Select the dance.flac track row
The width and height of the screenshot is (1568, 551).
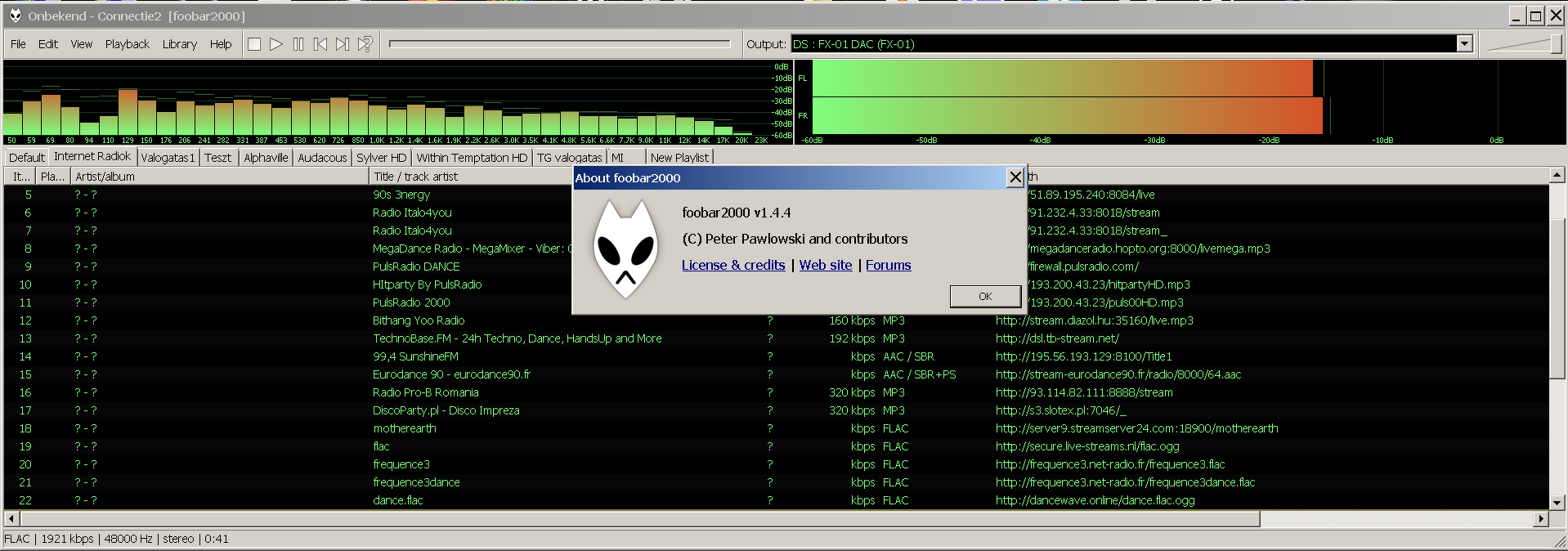point(776,500)
